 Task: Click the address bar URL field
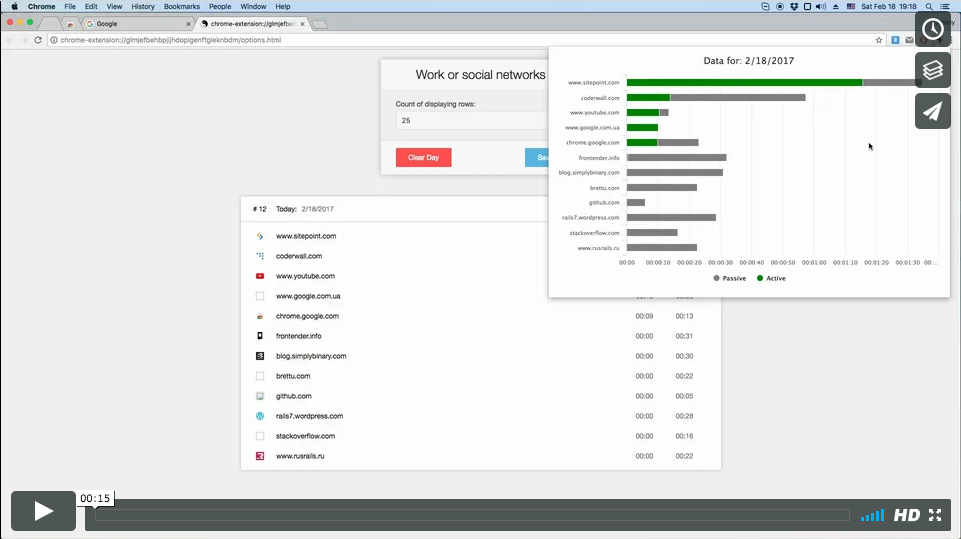466,40
